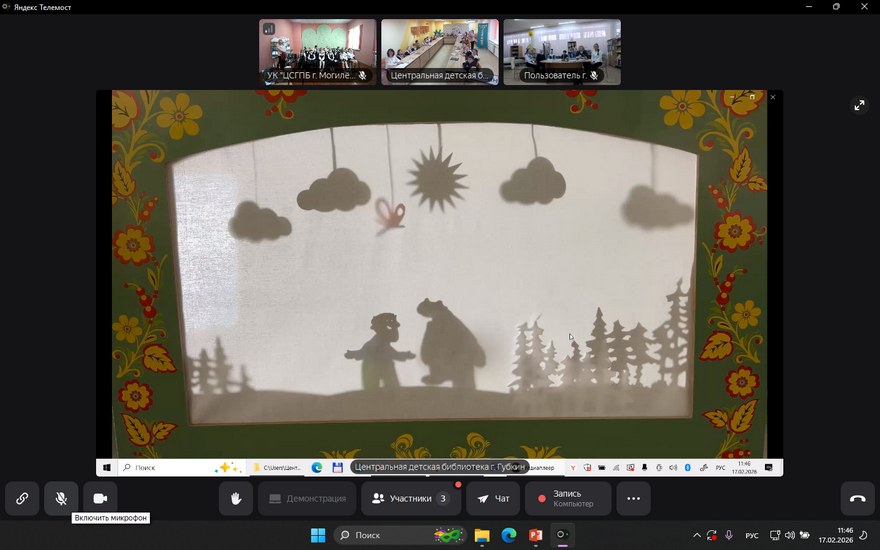Click the Запись record button
Screen dimensions: 880x550
click(x=567, y=498)
